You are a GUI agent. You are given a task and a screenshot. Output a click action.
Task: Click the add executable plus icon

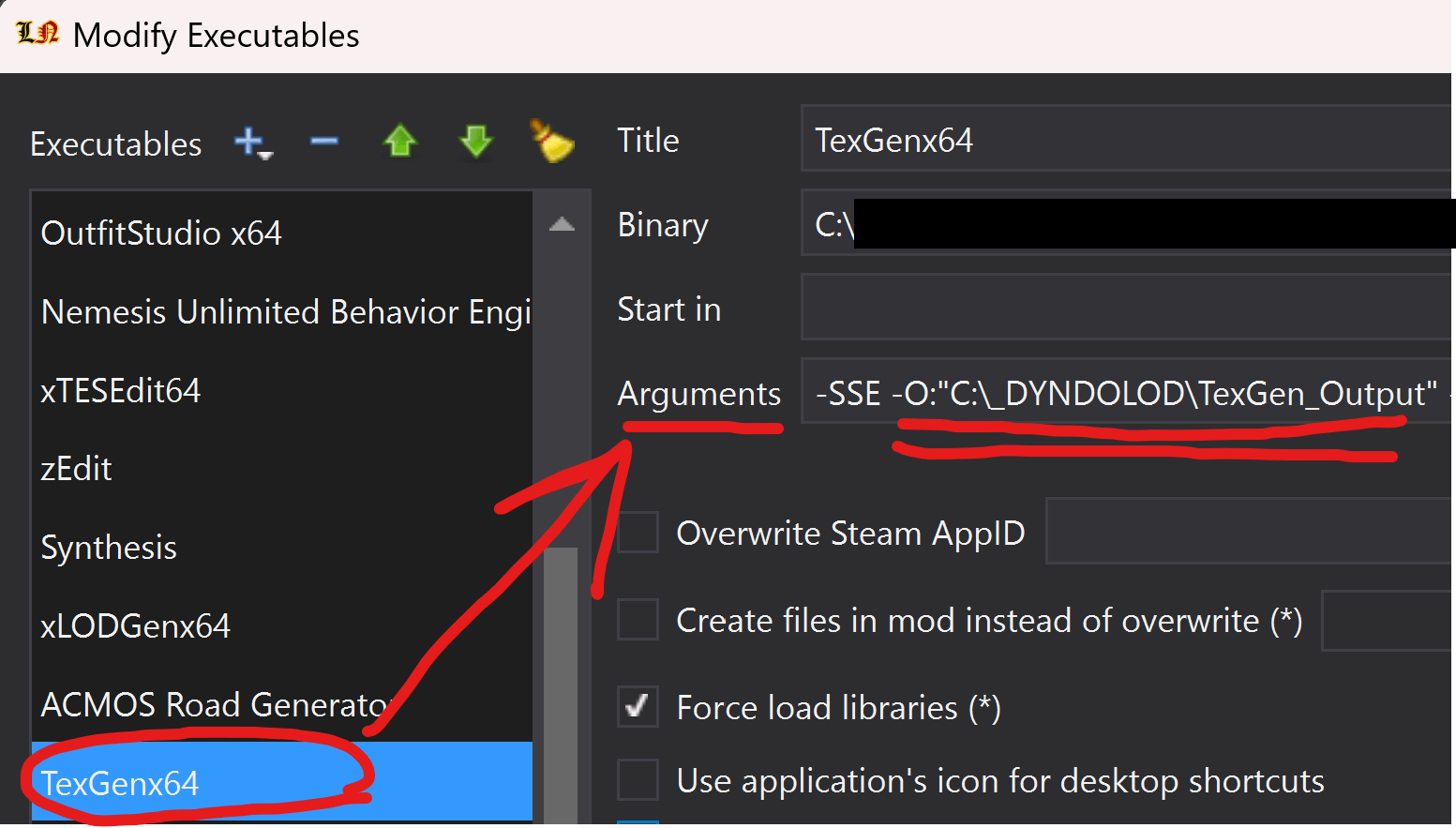point(251,143)
